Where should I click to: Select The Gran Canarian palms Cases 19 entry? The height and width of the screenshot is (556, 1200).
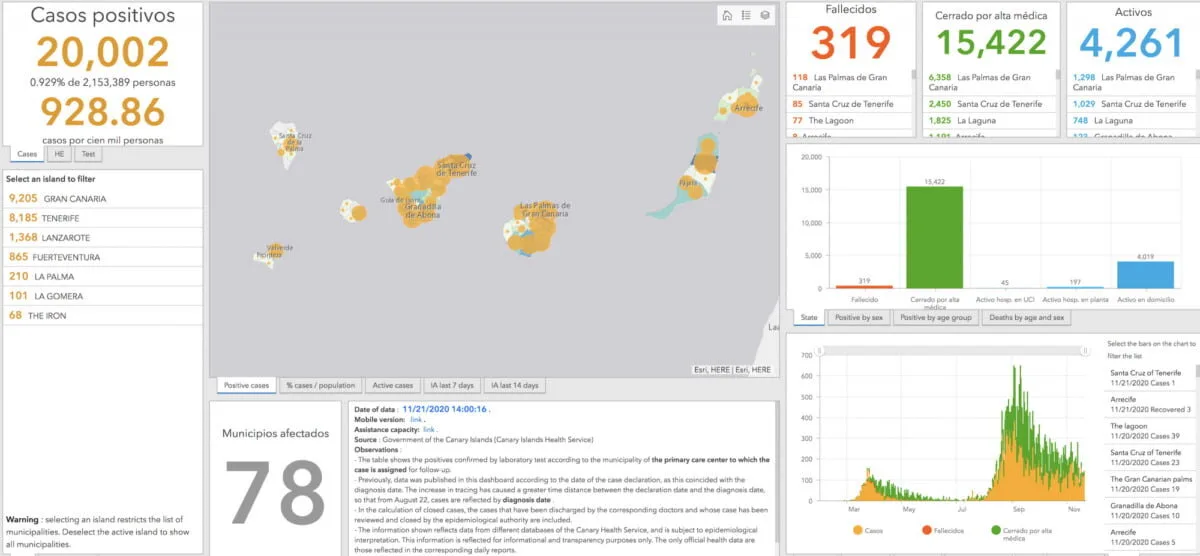tap(1150, 484)
